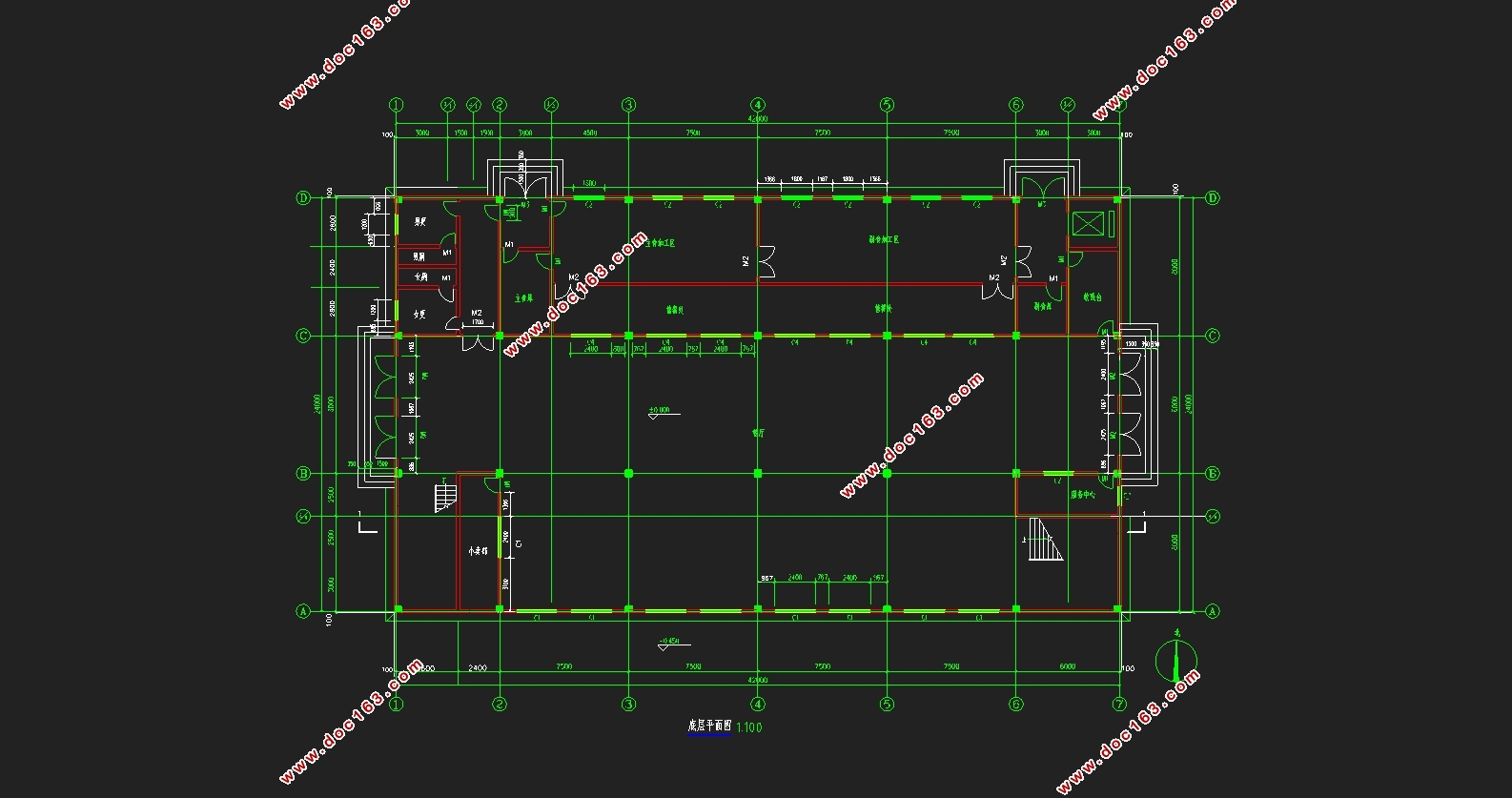Select axis bubble 4 below the plan
1512x798 pixels.
pyautogui.click(x=757, y=705)
